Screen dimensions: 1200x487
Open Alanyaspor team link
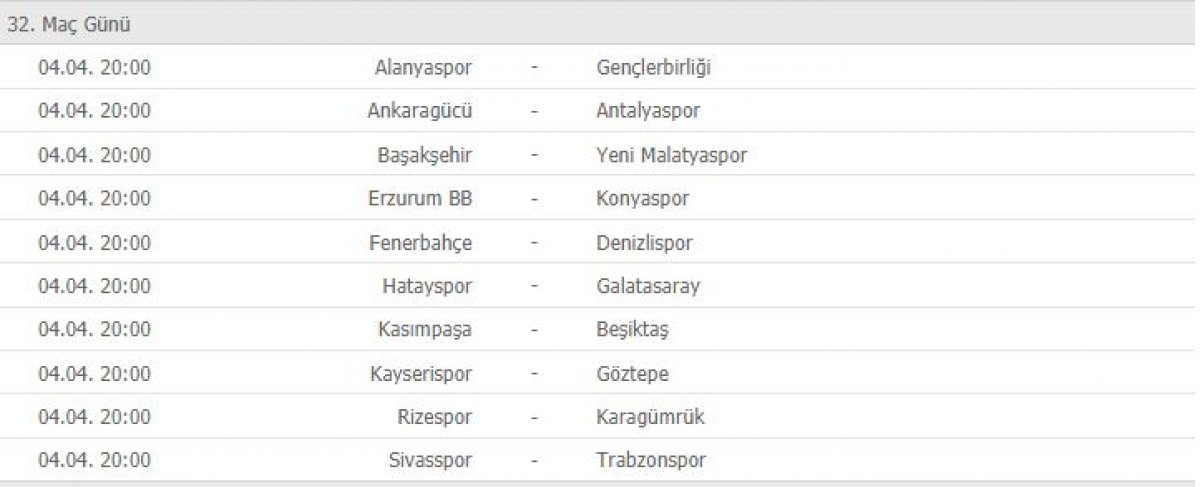(423, 68)
